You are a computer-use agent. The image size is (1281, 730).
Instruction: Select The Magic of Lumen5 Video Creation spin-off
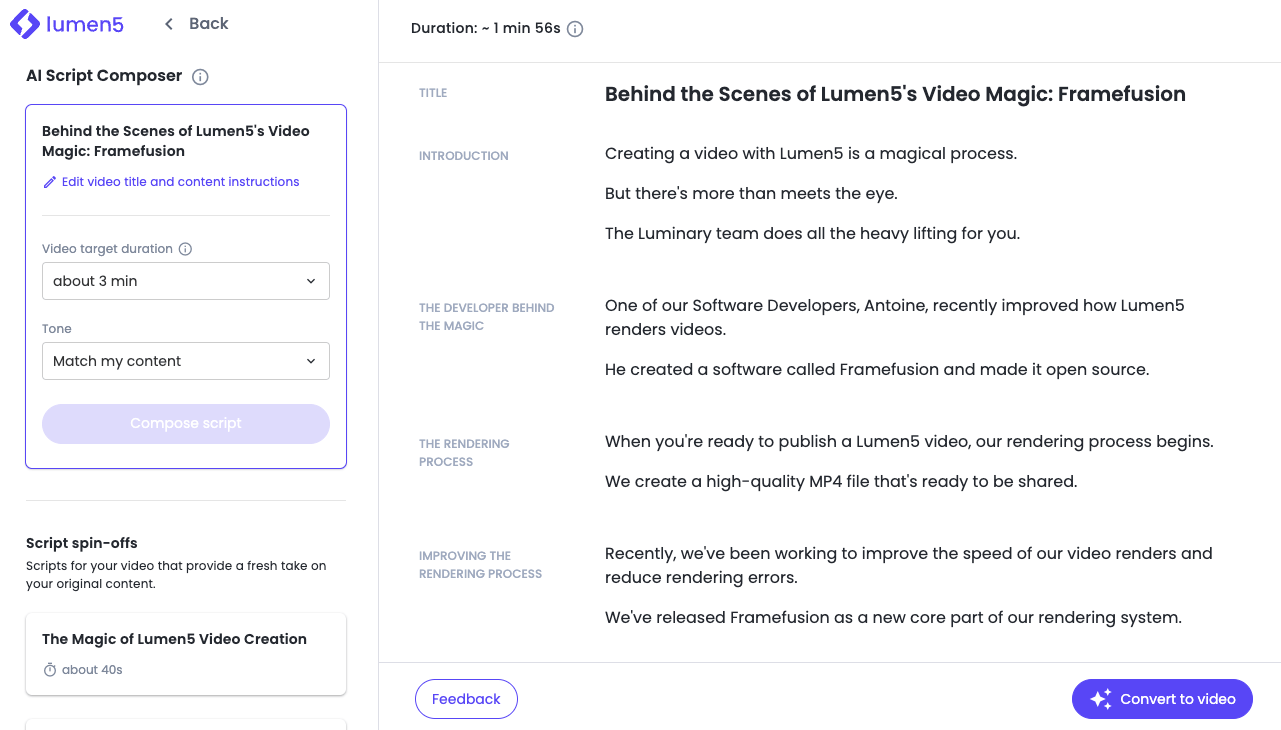[x=186, y=654]
